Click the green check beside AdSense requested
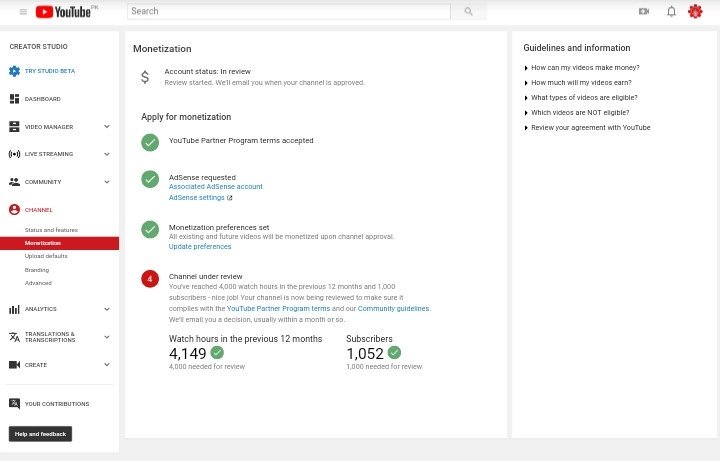Screen dimensions: 720x461 pos(150,179)
